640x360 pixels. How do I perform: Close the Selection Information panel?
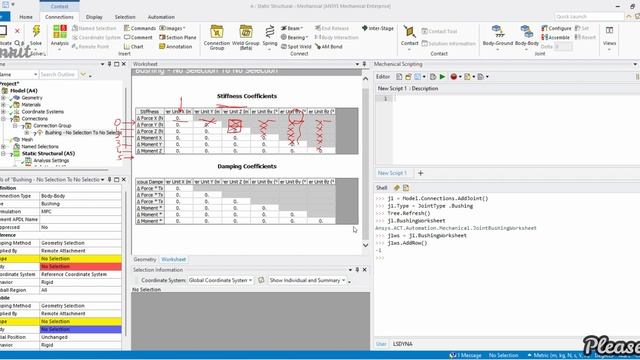point(364,270)
